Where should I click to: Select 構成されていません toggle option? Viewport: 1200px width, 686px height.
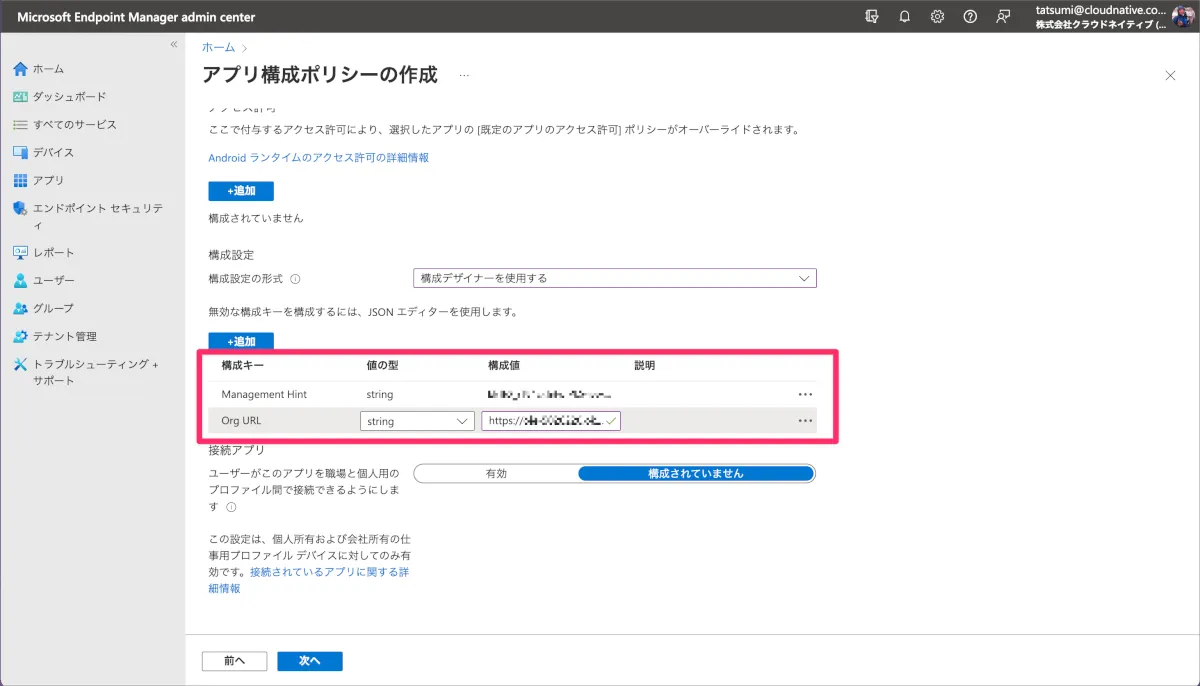click(696, 473)
